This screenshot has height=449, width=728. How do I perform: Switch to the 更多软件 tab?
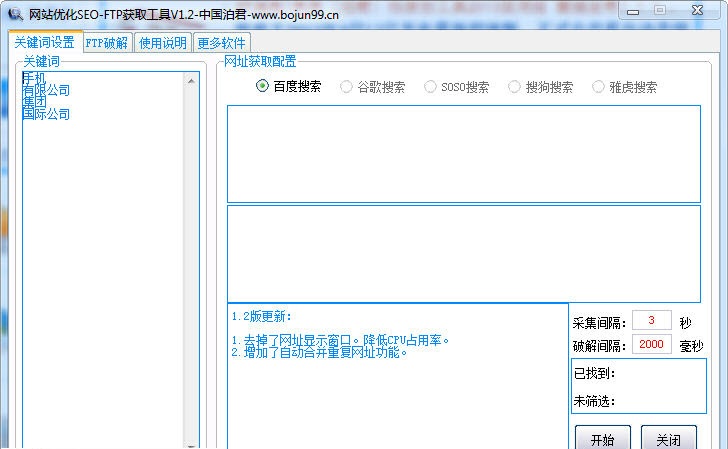221,43
